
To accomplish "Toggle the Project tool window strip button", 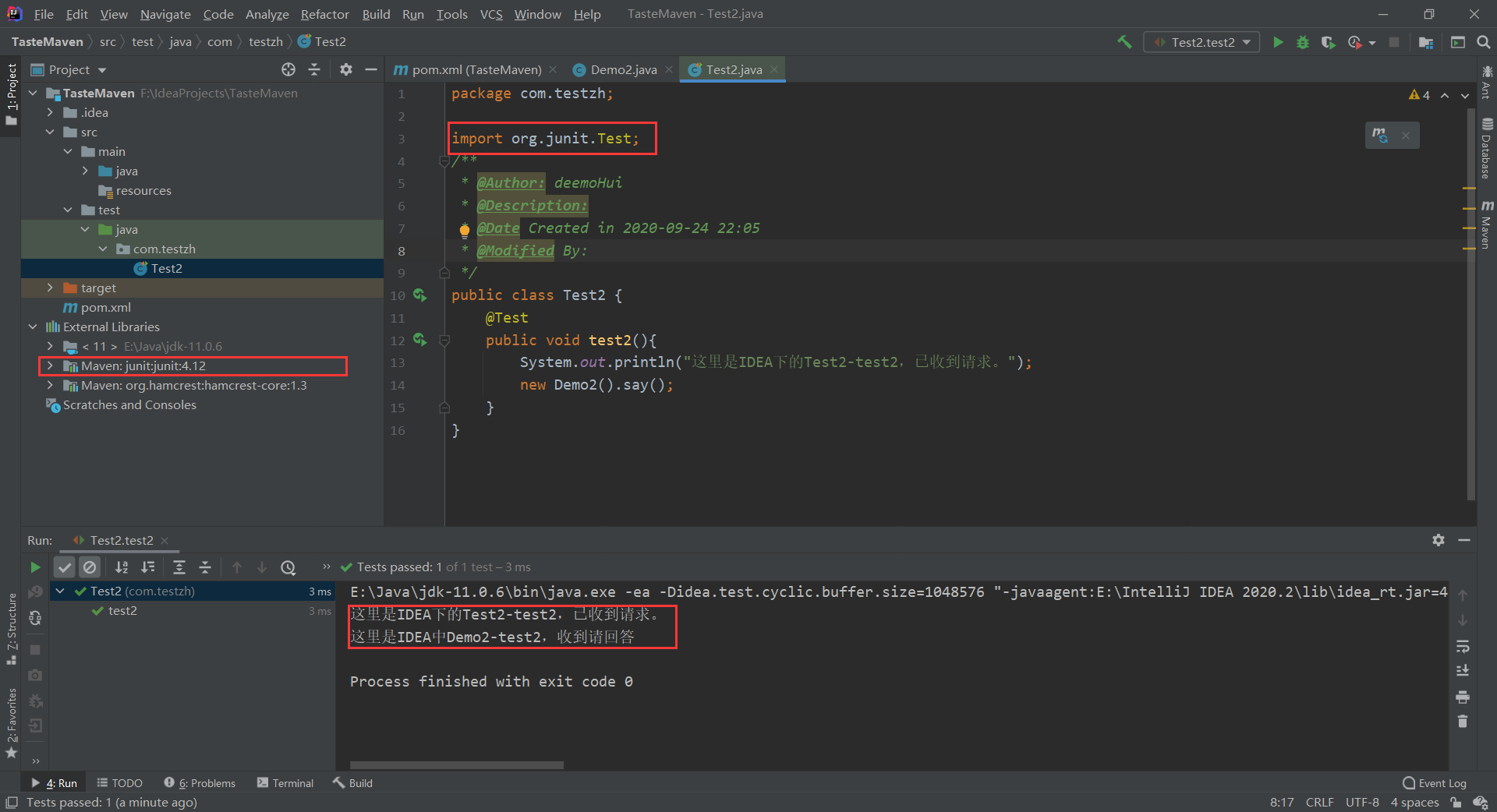I will [x=11, y=94].
